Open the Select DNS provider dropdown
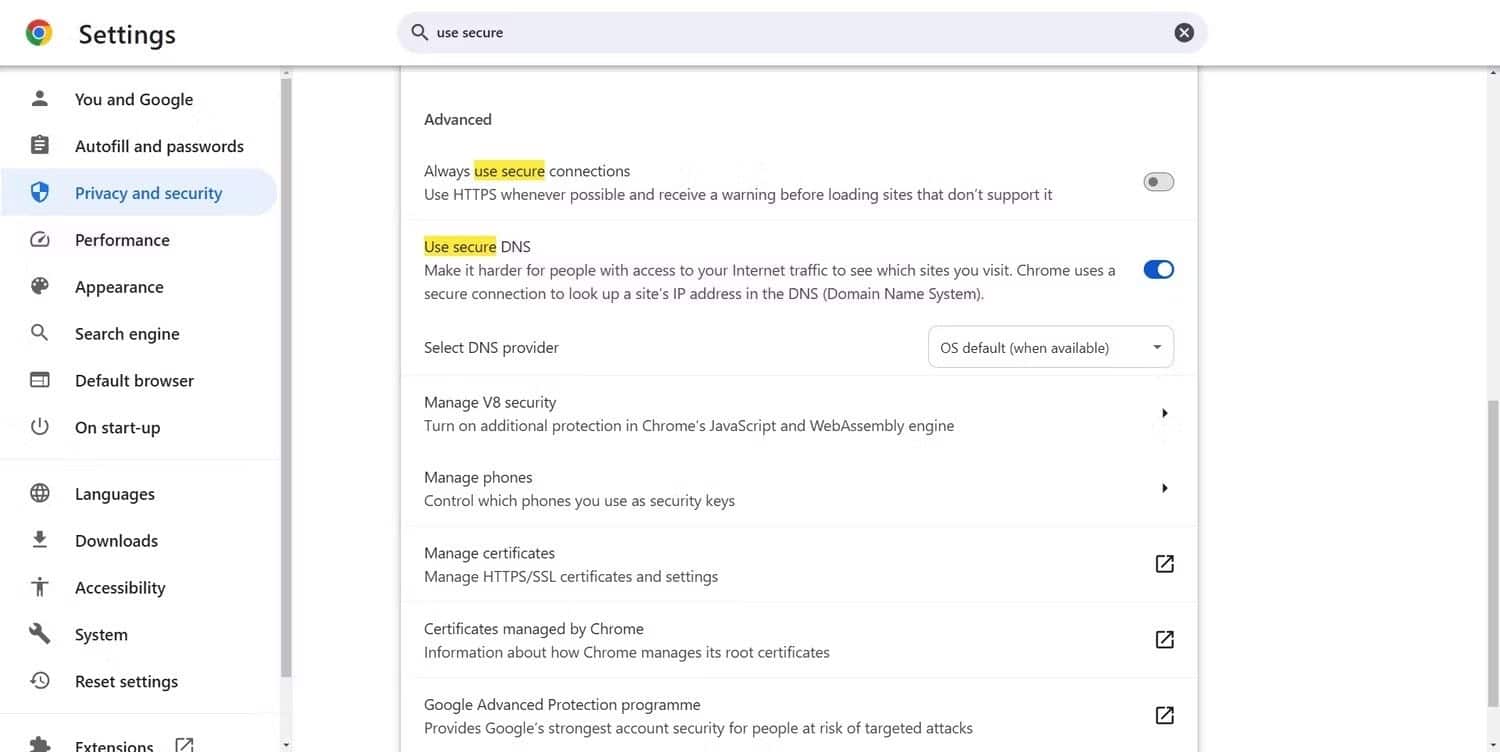Image resolution: width=1500 pixels, height=752 pixels. [1050, 348]
